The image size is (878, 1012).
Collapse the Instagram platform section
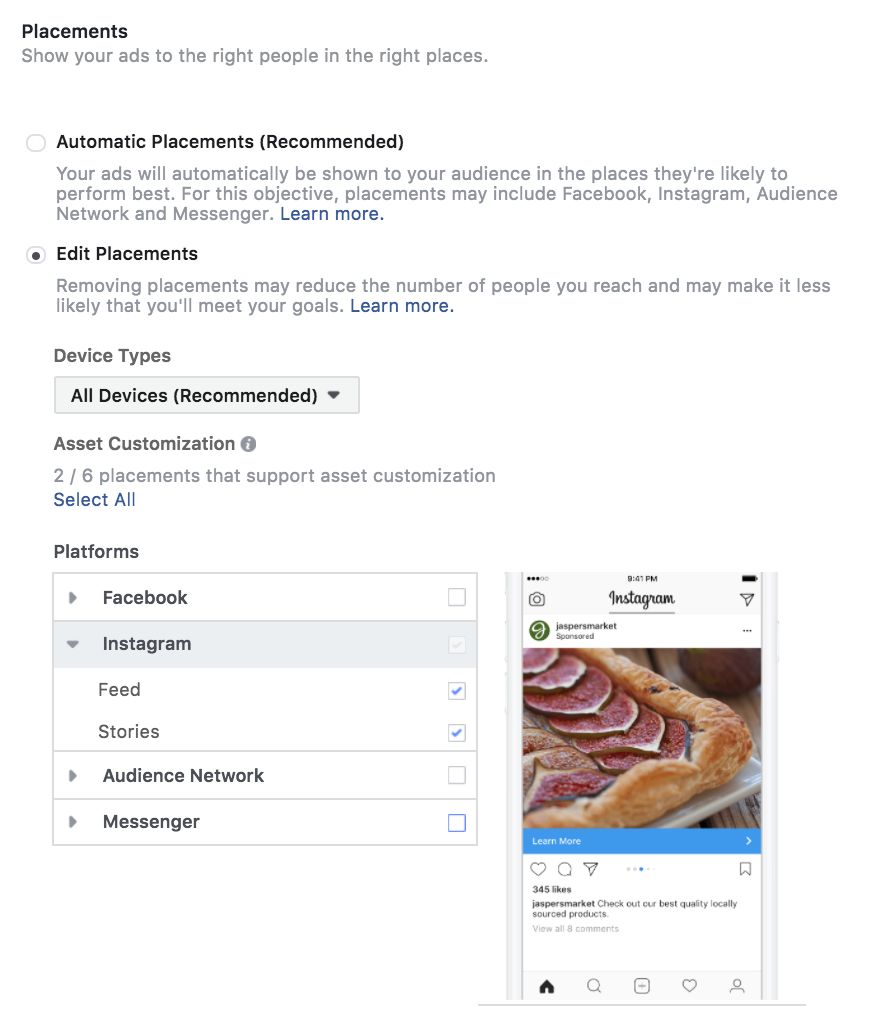73,645
